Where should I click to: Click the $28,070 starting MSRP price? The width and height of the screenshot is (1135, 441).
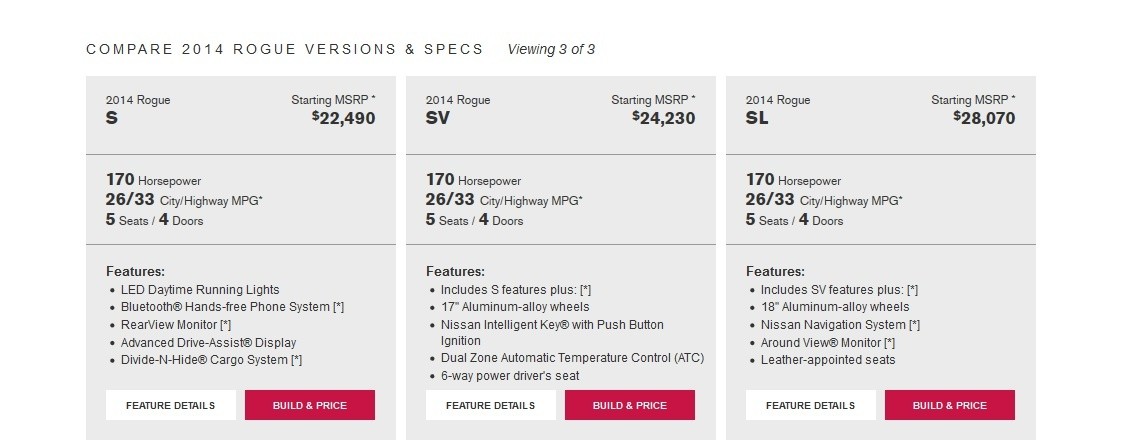pos(984,118)
